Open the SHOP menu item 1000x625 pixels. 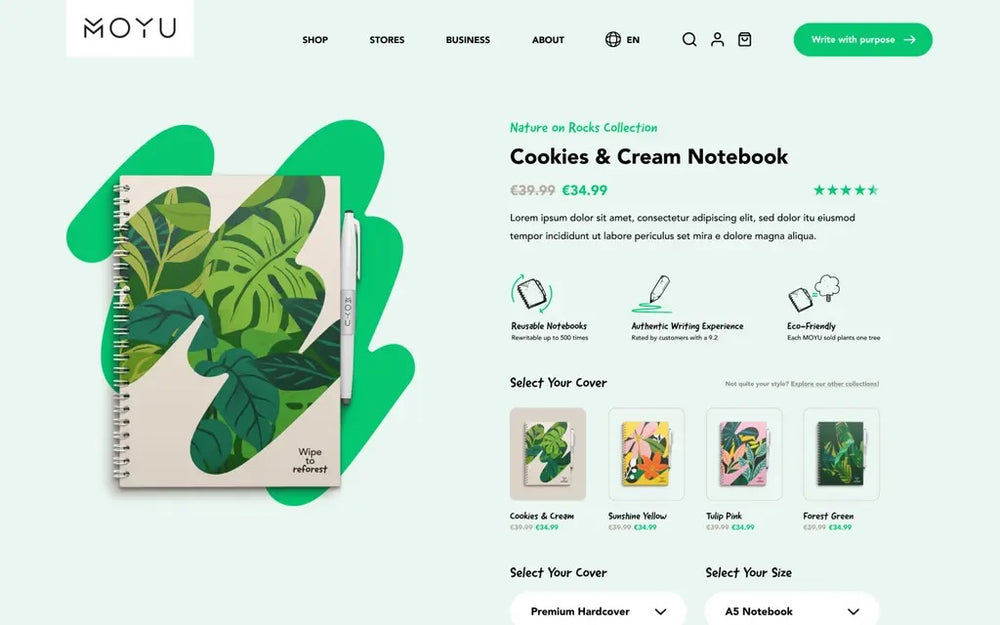pyautogui.click(x=315, y=40)
